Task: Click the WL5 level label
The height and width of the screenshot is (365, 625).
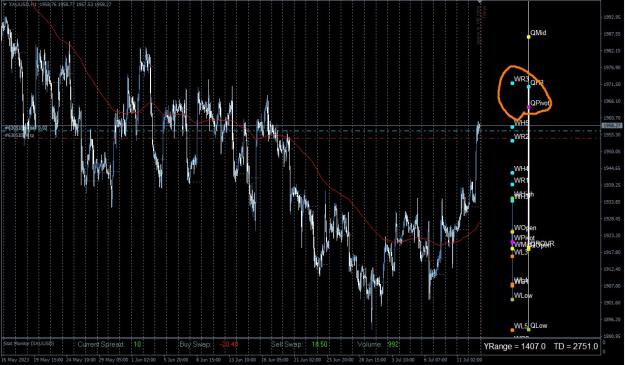Action: [521, 326]
